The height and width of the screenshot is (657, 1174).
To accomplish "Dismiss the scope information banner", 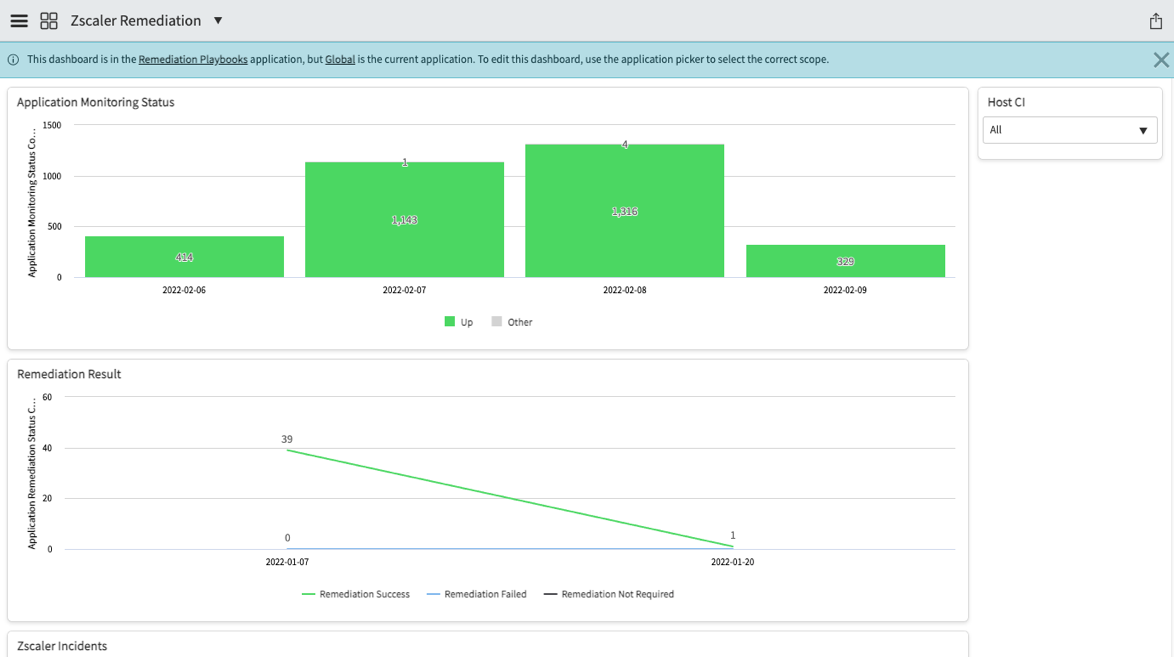I will coord(1161,60).
